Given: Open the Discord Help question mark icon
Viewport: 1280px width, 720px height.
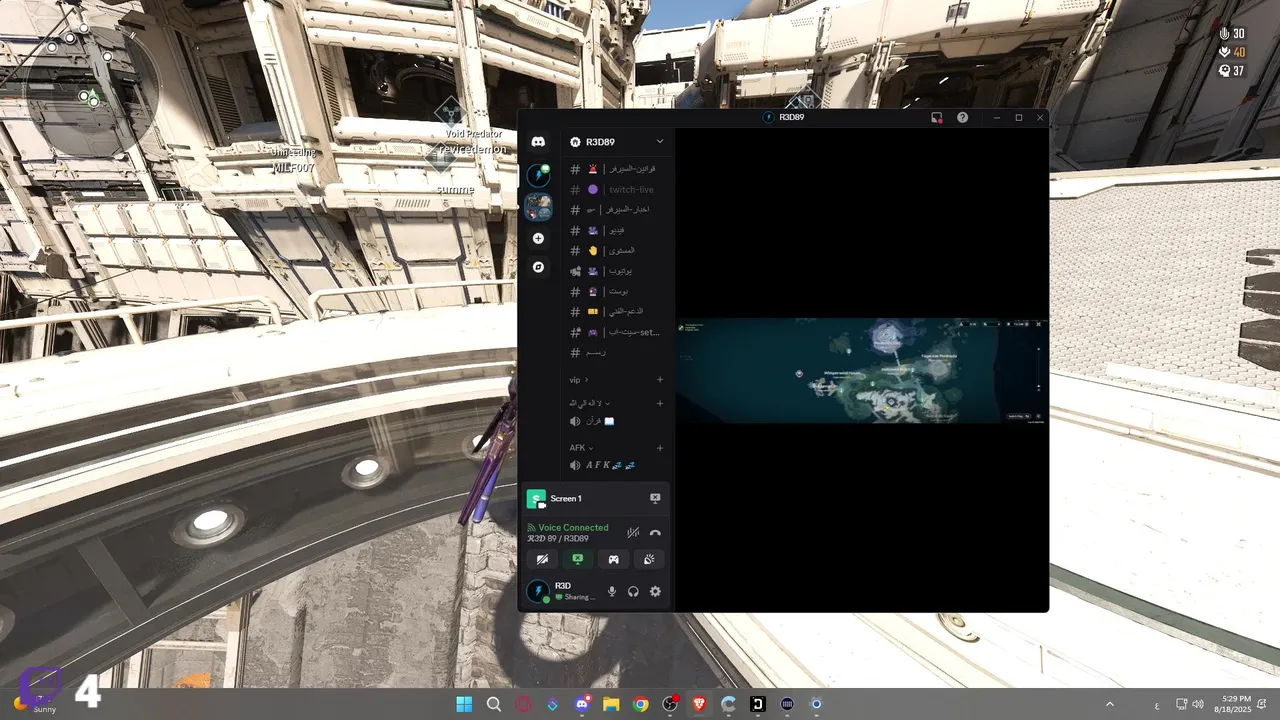Looking at the screenshot, I should pos(962,117).
